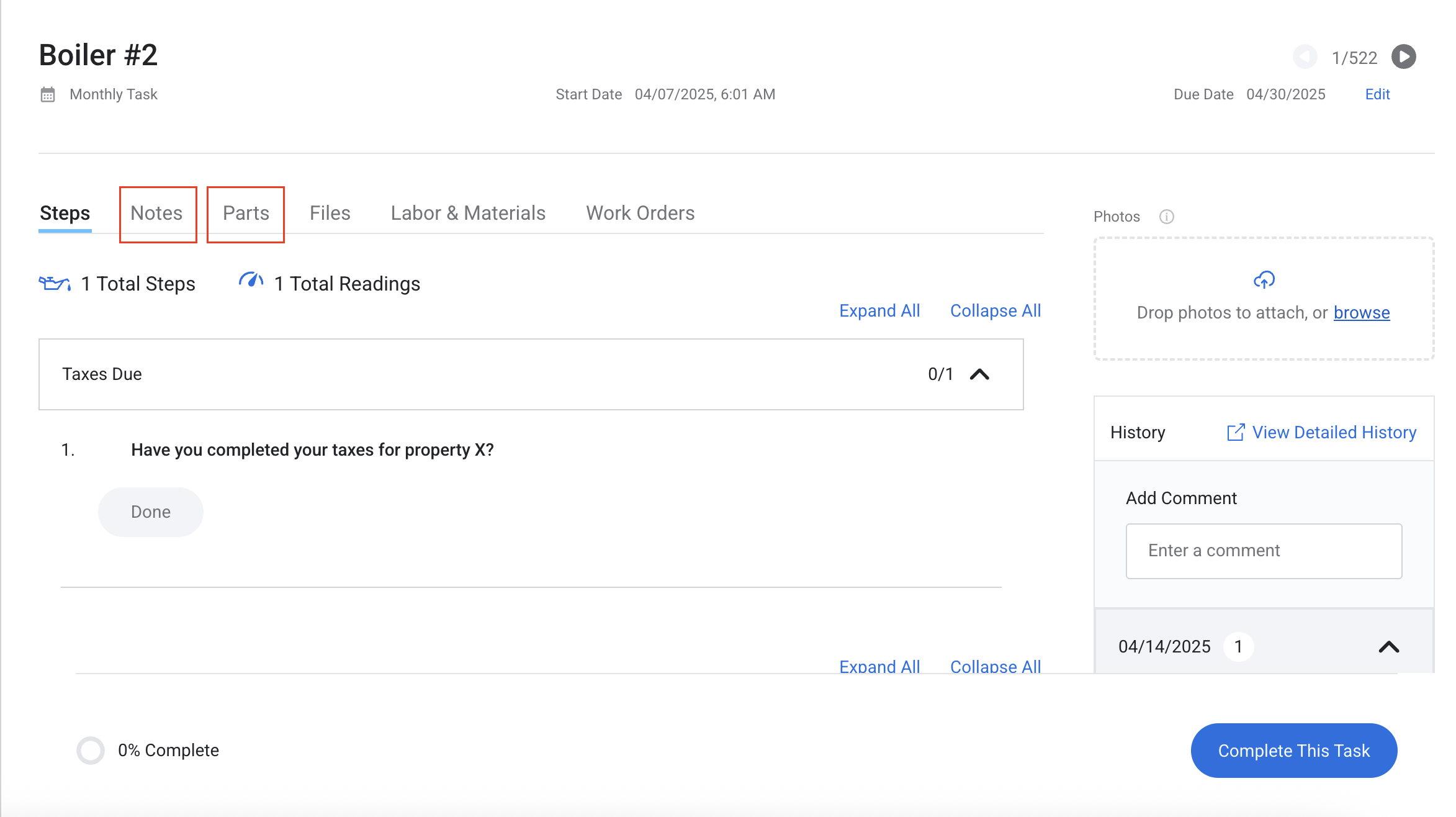Screen dimensions: 1456x817
Task: Click the upper Collapse All link
Action: click(995, 311)
